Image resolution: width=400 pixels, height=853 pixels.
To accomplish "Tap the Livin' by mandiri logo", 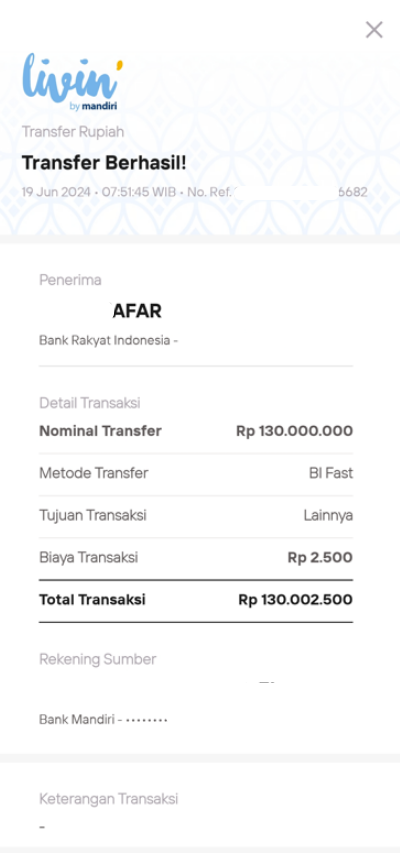I will click(73, 83).
